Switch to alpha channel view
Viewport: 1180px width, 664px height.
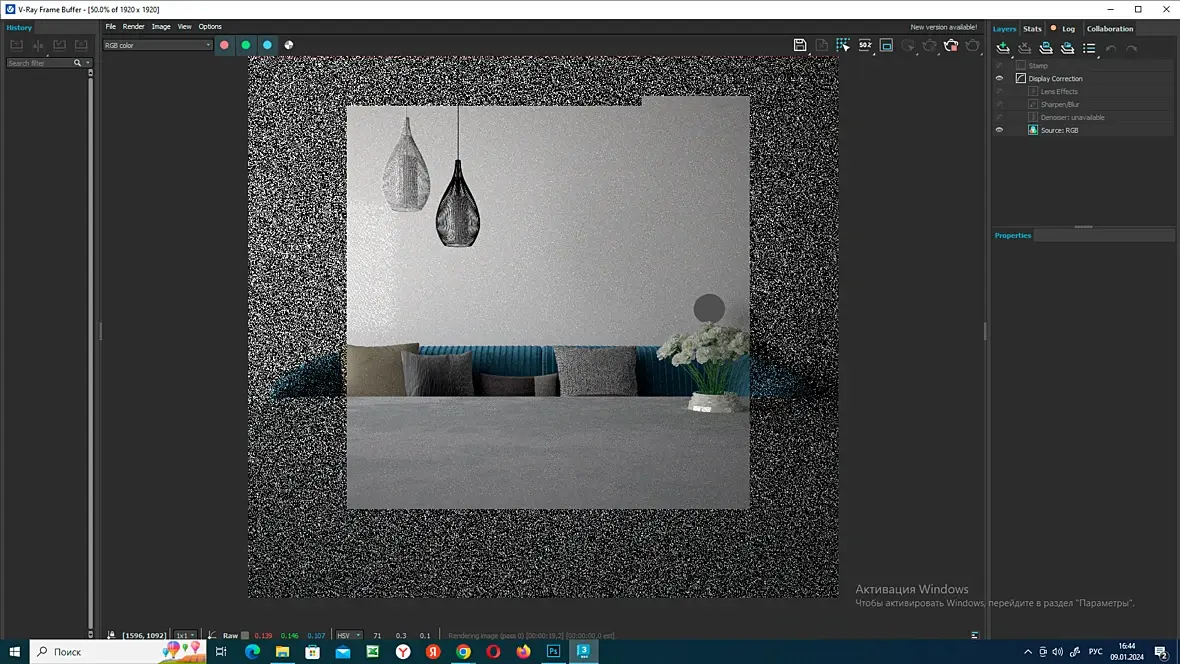coord(289,45)
